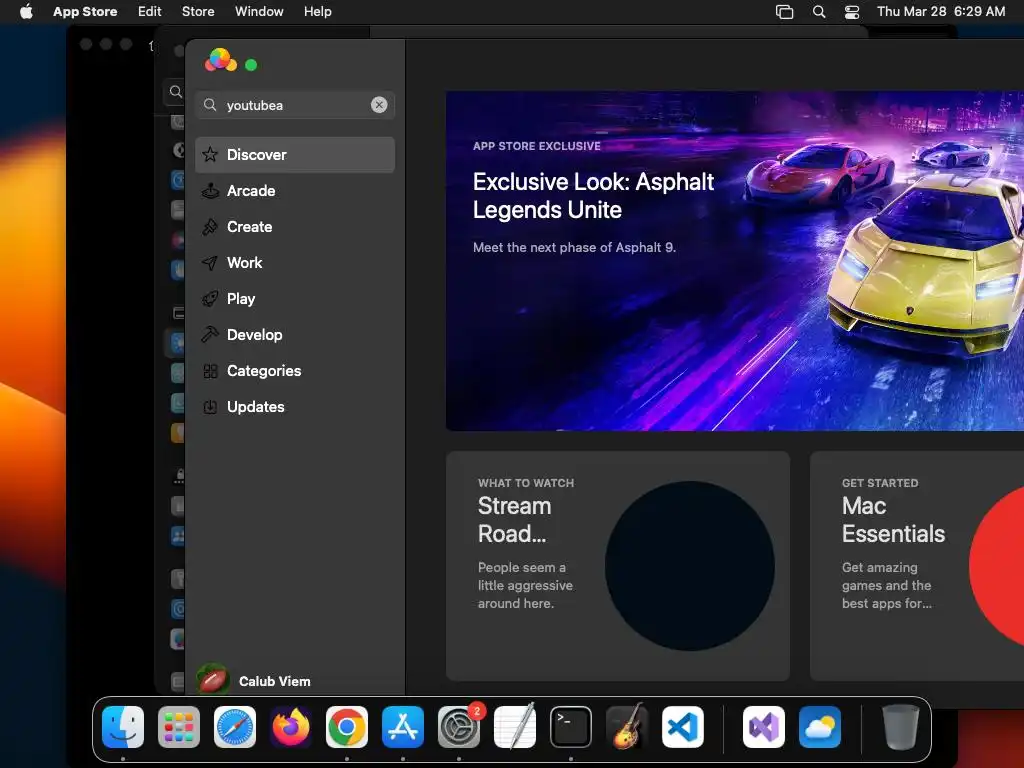Launch GarageBand from the Dock
This screenshot has width=1024, height=768.
click(627, 726)
